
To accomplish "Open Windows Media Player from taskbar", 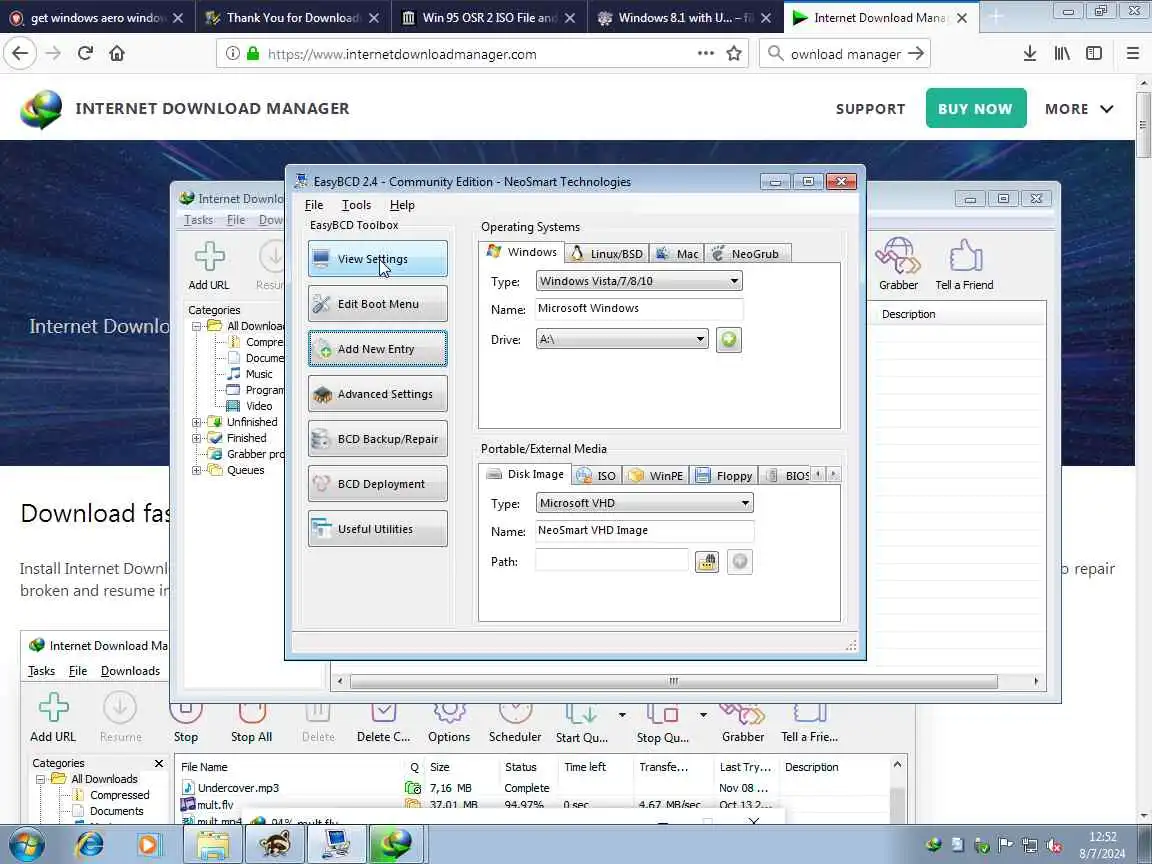I will coord(148,844).
